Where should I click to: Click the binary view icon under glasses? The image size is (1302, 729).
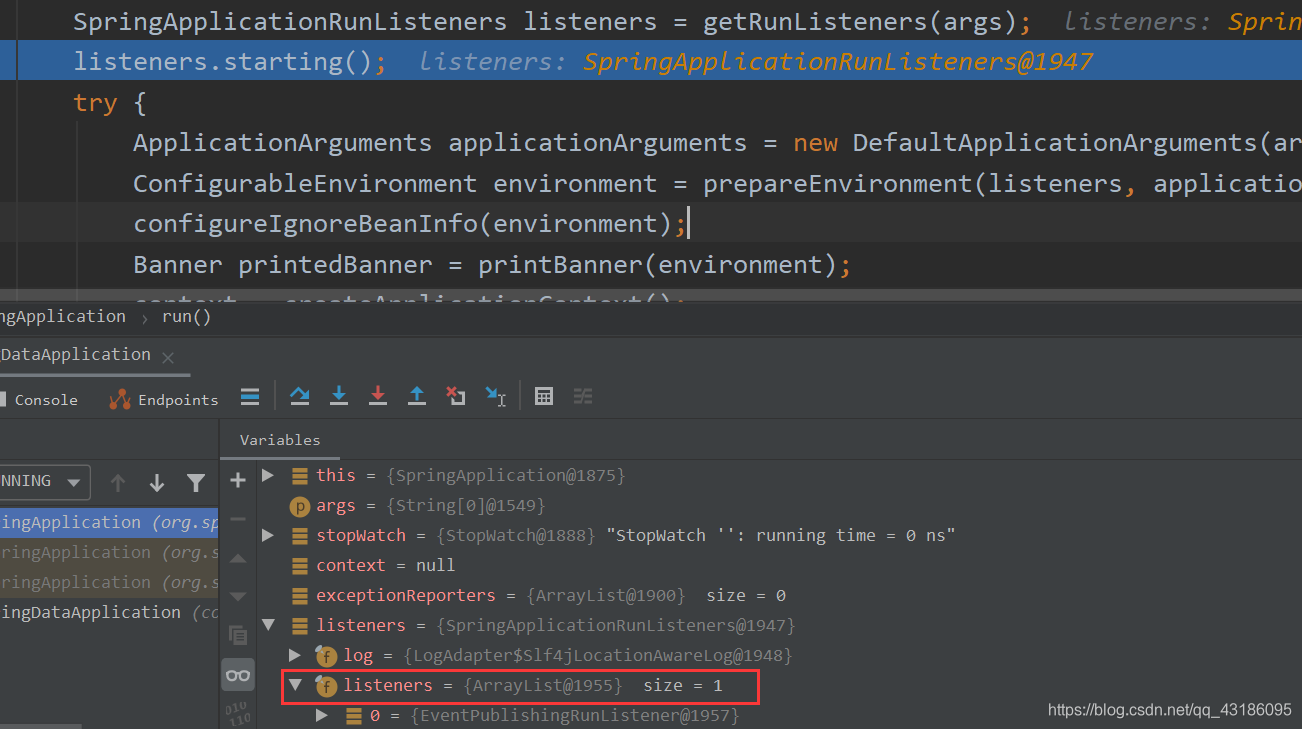tap(238, 713)
